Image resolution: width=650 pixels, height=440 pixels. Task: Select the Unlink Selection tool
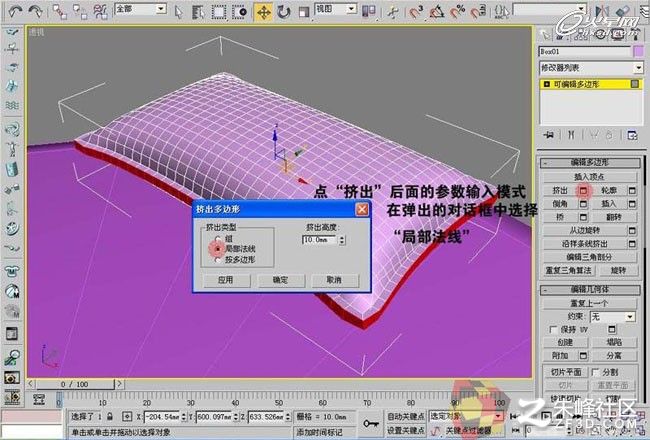[80, 12]
